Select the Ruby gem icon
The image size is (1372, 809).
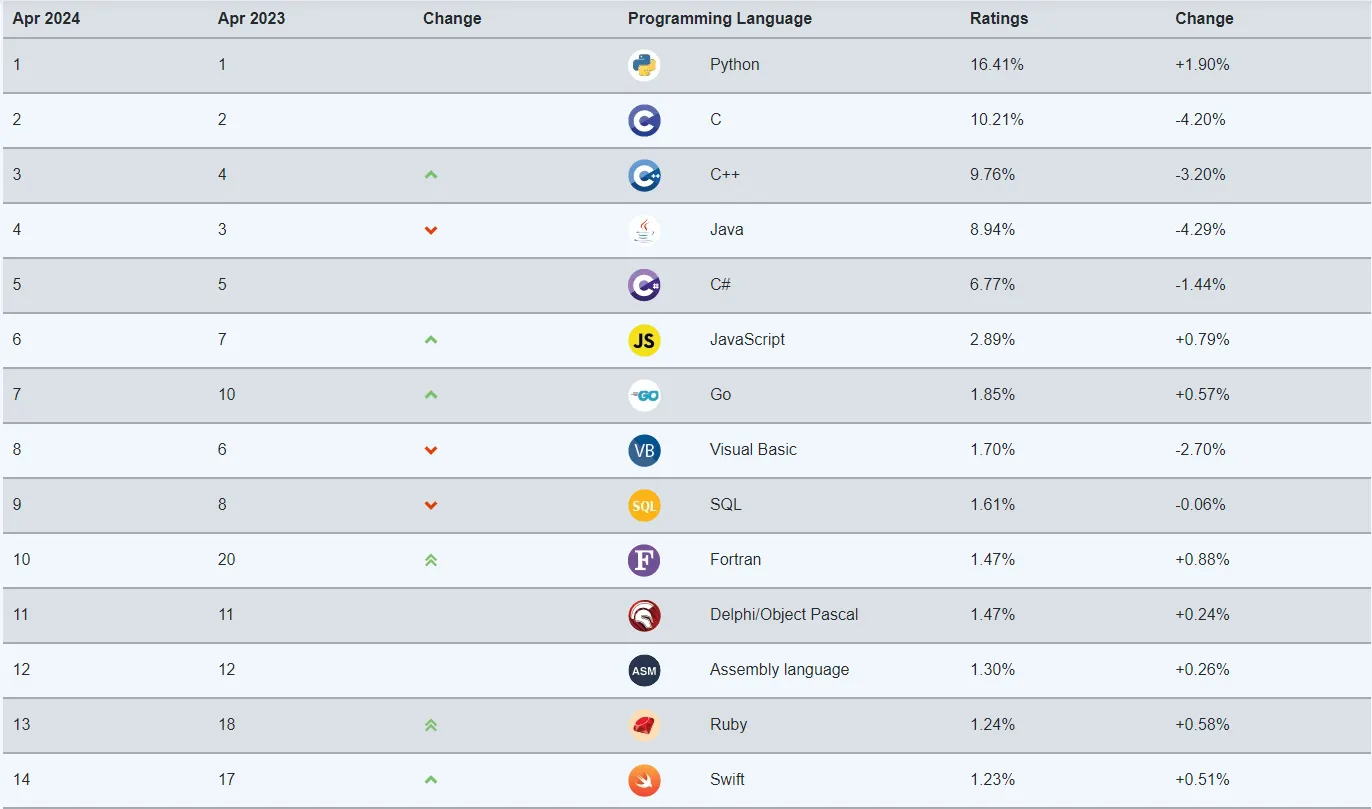644,725
